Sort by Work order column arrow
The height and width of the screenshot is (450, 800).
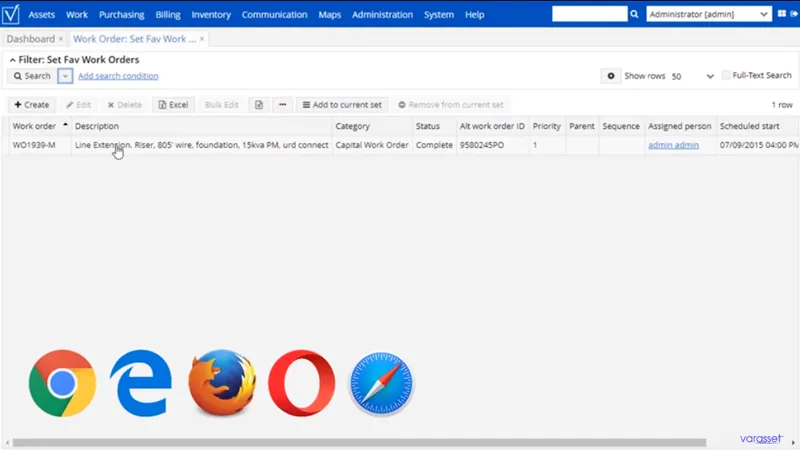pos(65,124)
